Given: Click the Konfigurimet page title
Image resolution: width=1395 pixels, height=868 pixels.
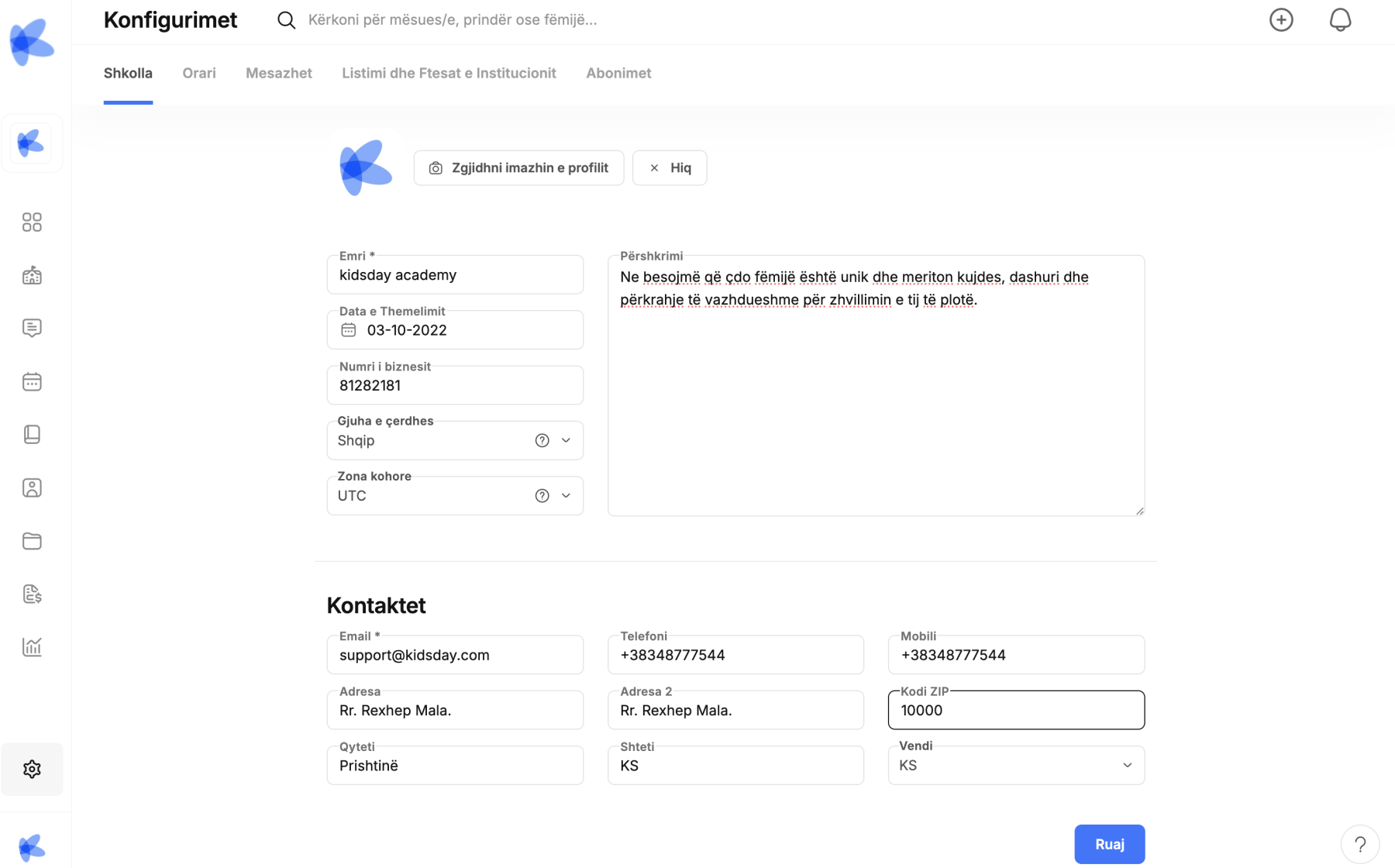Looking at the screenshot, I should (170, 20).
